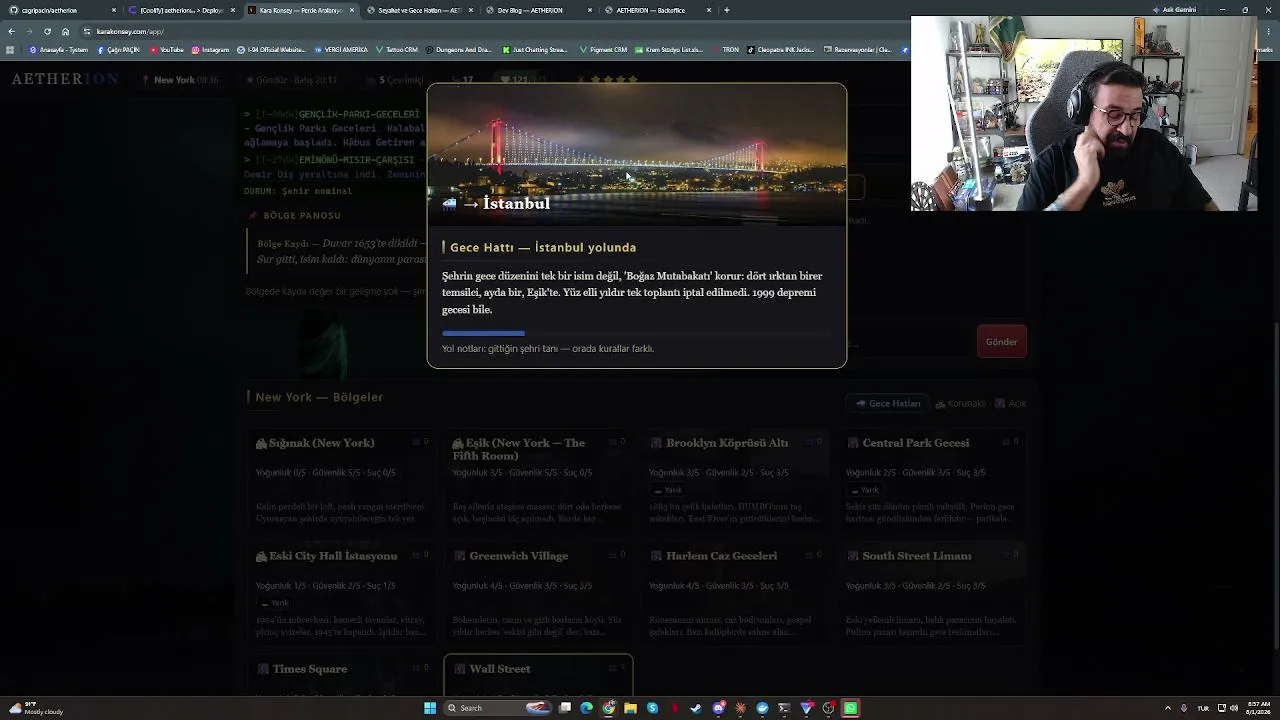The width and height of the screenshot is (1280, 720).
Task: Open a new browser tab
Action: pyautogui.click(x=727, y=10)
